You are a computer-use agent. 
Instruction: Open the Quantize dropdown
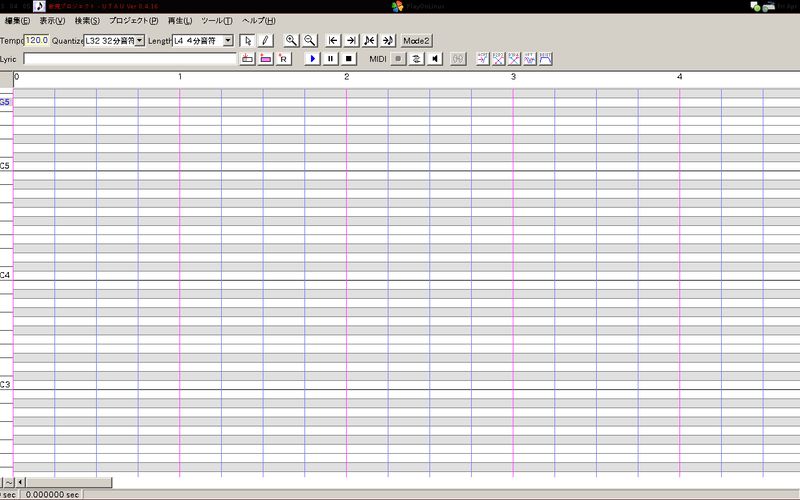pos(139,41)
